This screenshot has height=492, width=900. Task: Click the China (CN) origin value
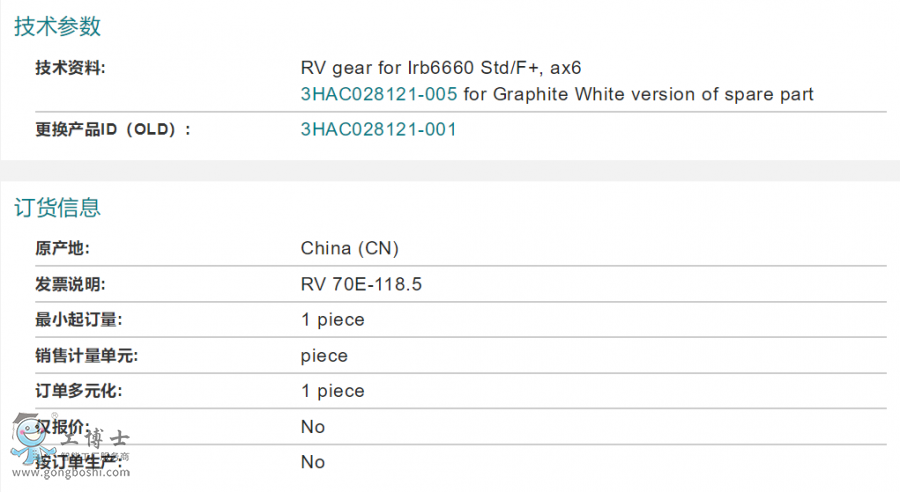[x=350, y=249]
